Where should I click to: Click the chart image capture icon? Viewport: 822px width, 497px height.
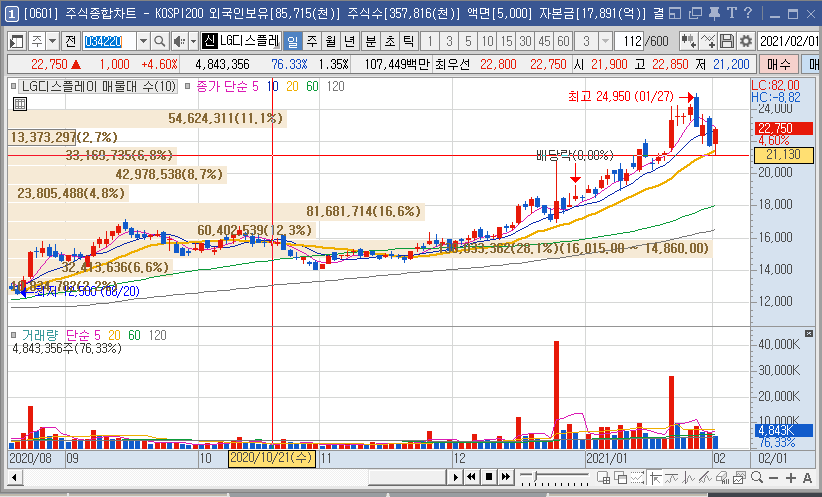[739, 477]
